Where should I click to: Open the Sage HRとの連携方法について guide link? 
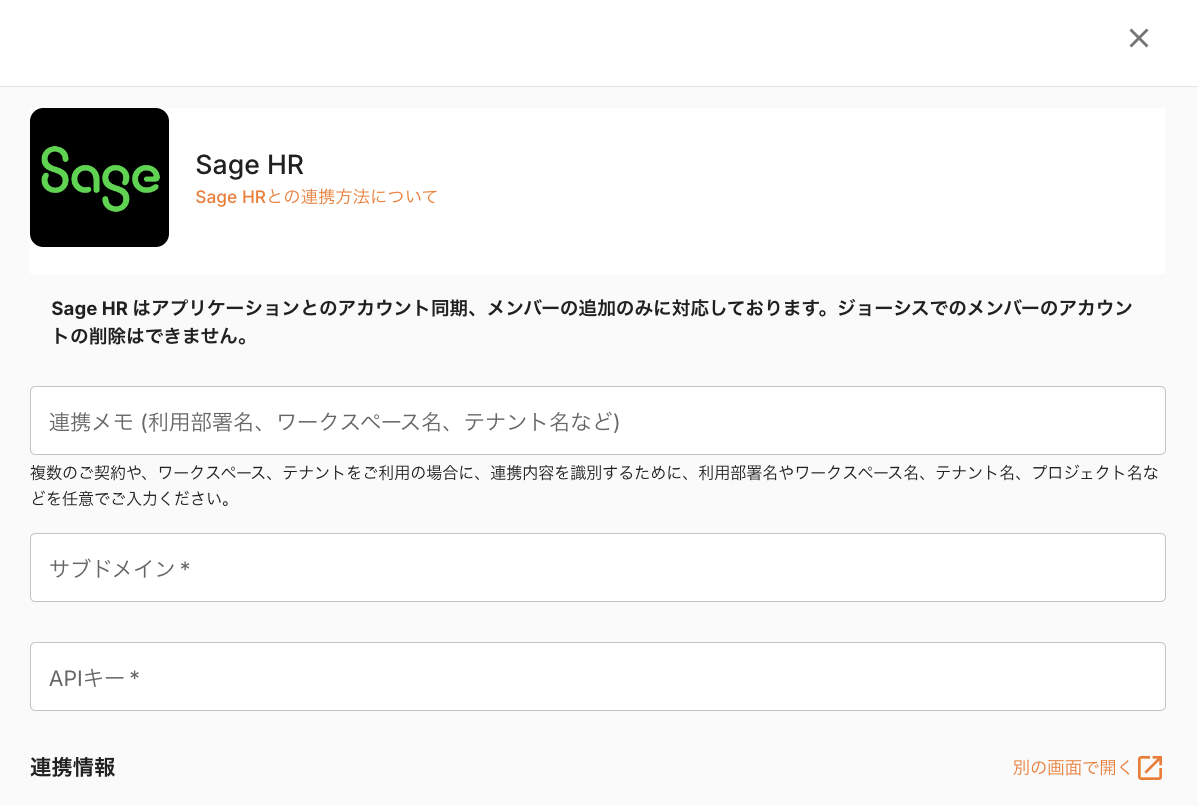316,197
